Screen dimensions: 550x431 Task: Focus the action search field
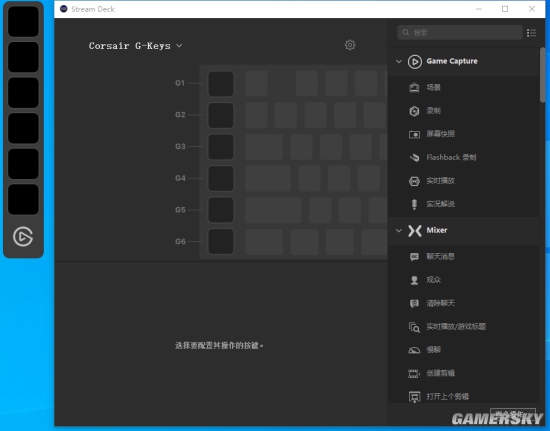460,33
